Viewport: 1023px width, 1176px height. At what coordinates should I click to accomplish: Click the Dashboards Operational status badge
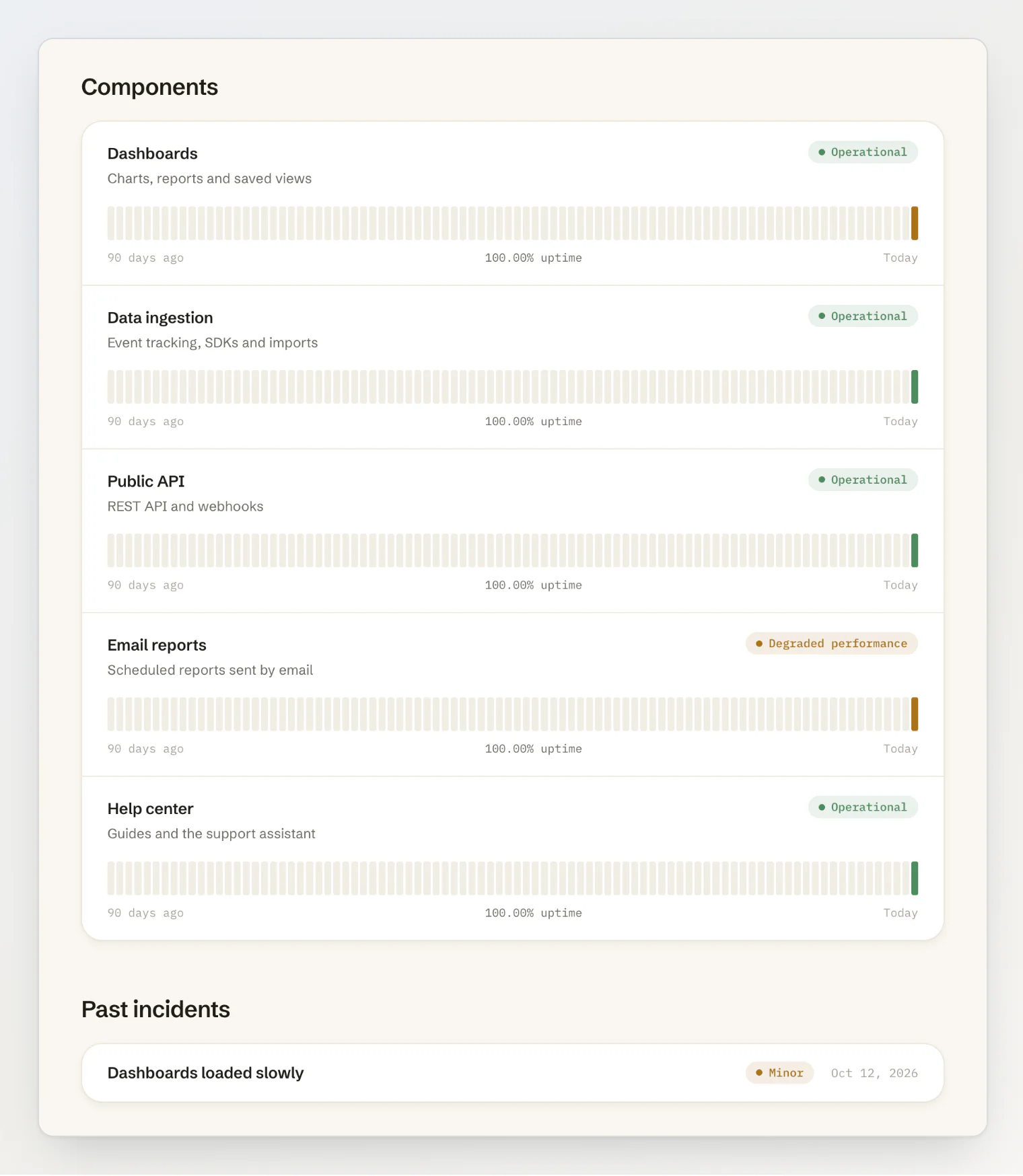[863, 152]
